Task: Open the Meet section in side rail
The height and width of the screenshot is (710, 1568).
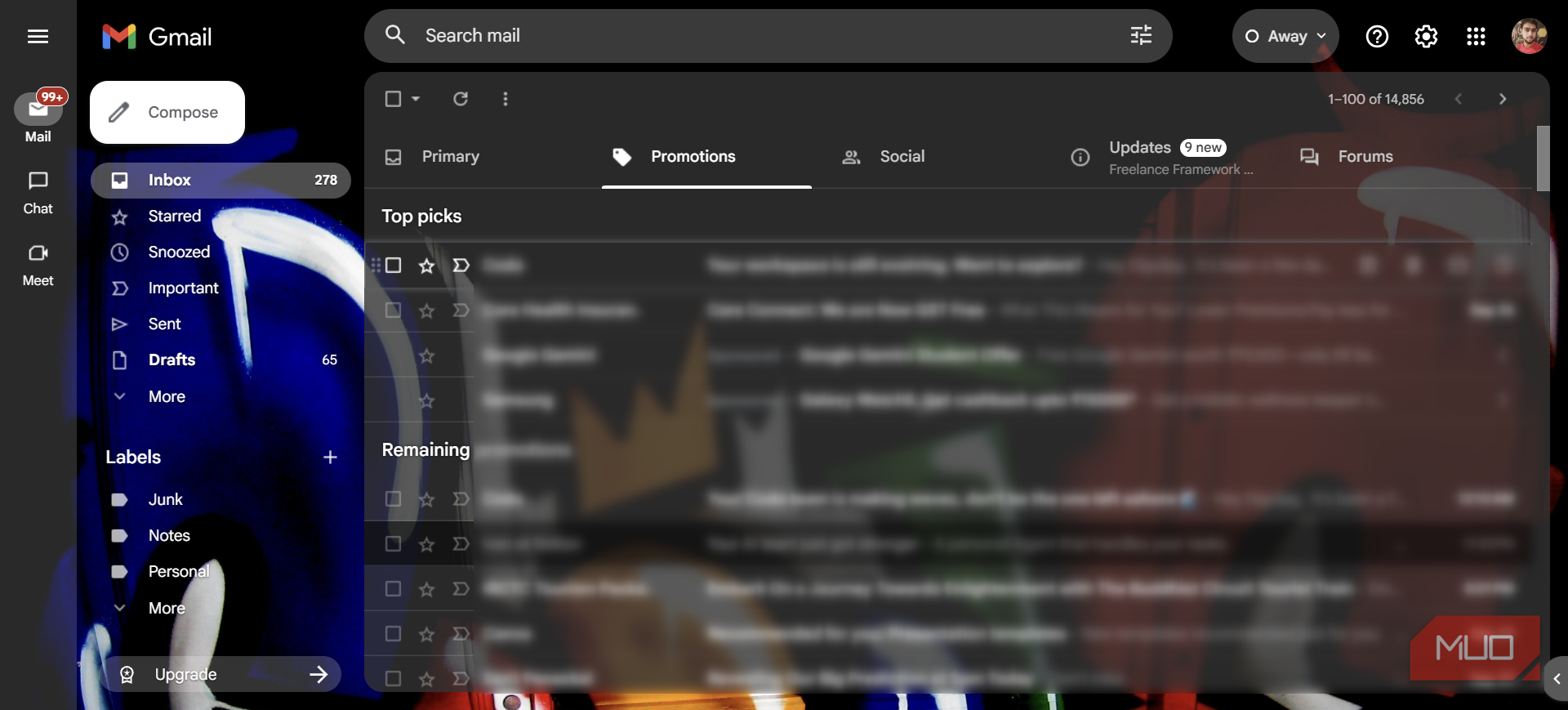Action: [38, 265]
